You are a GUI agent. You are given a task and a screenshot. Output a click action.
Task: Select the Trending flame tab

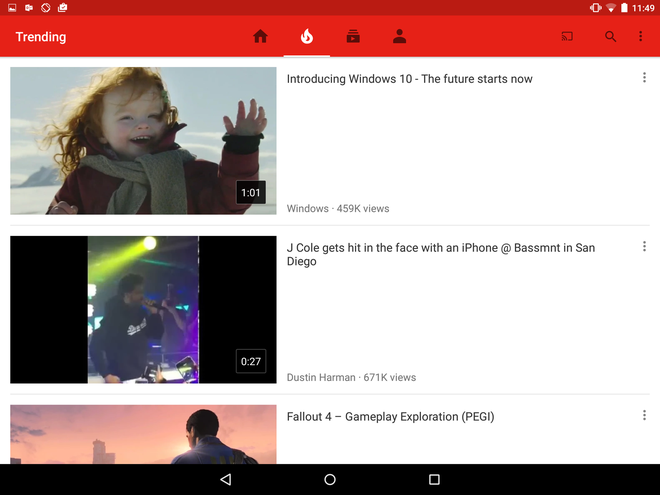(306, 37)
